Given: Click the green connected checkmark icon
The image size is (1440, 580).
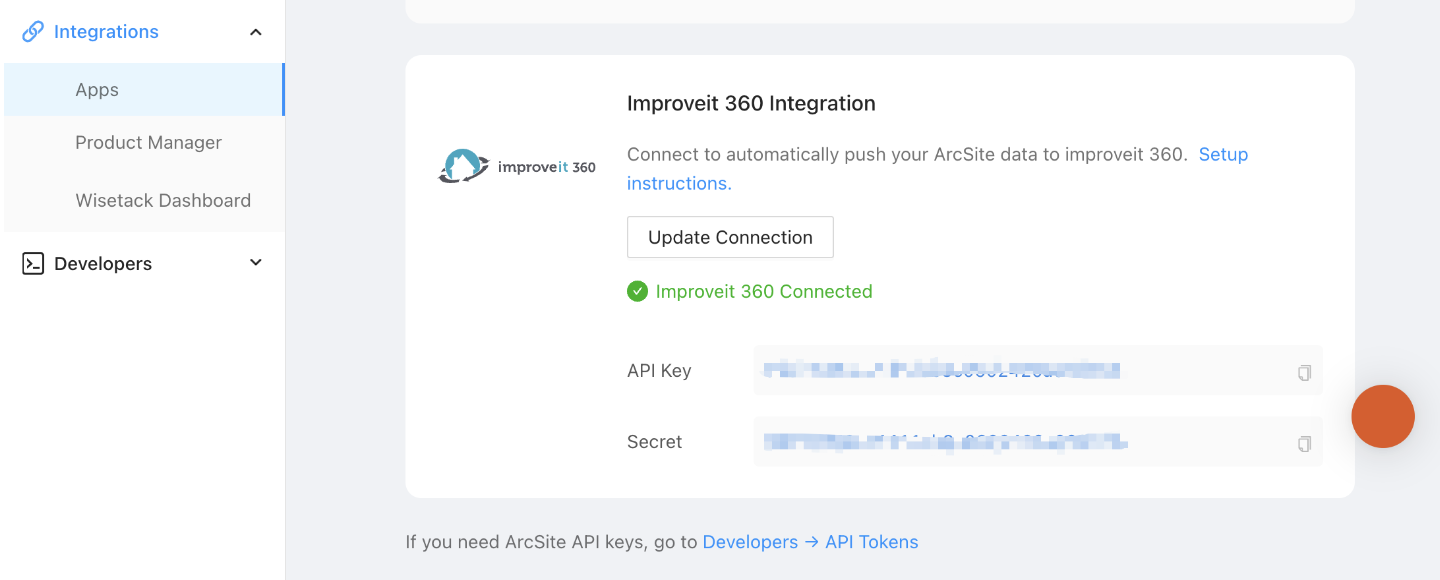Looking at the screenshot, I should (x=637, y=291).
